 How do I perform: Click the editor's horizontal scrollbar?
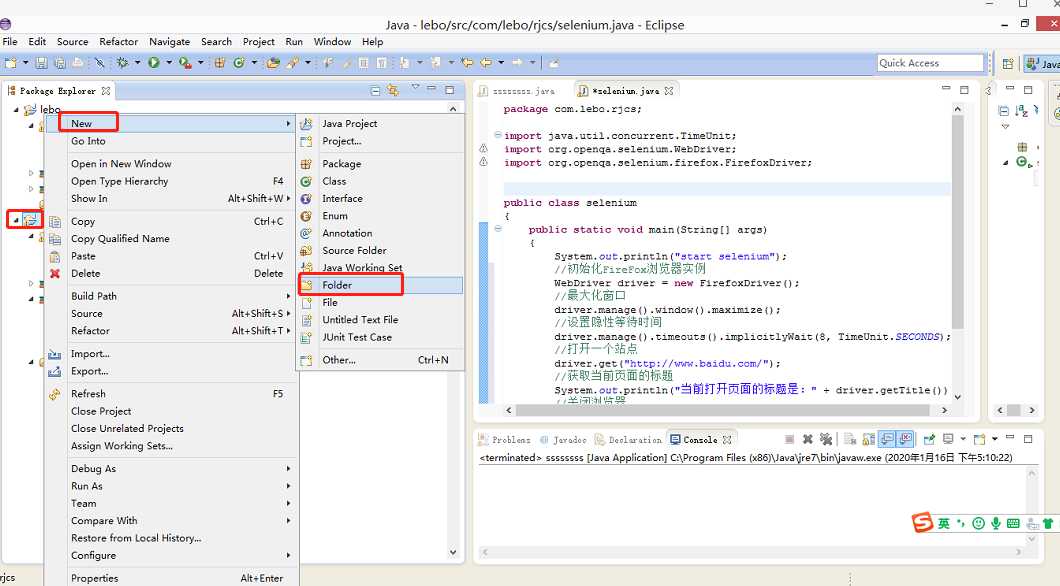click(x=720, y=410)
